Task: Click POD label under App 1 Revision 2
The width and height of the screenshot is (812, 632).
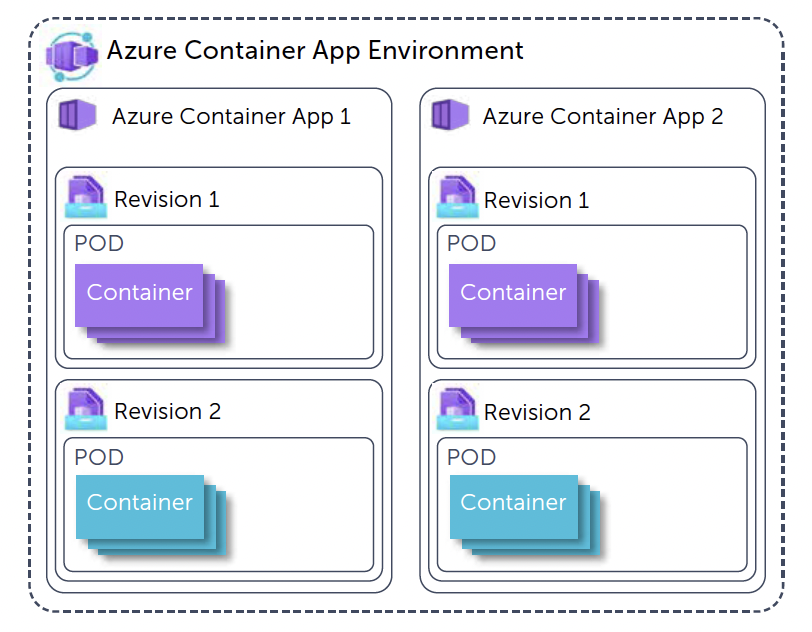Action: [99, 457]
